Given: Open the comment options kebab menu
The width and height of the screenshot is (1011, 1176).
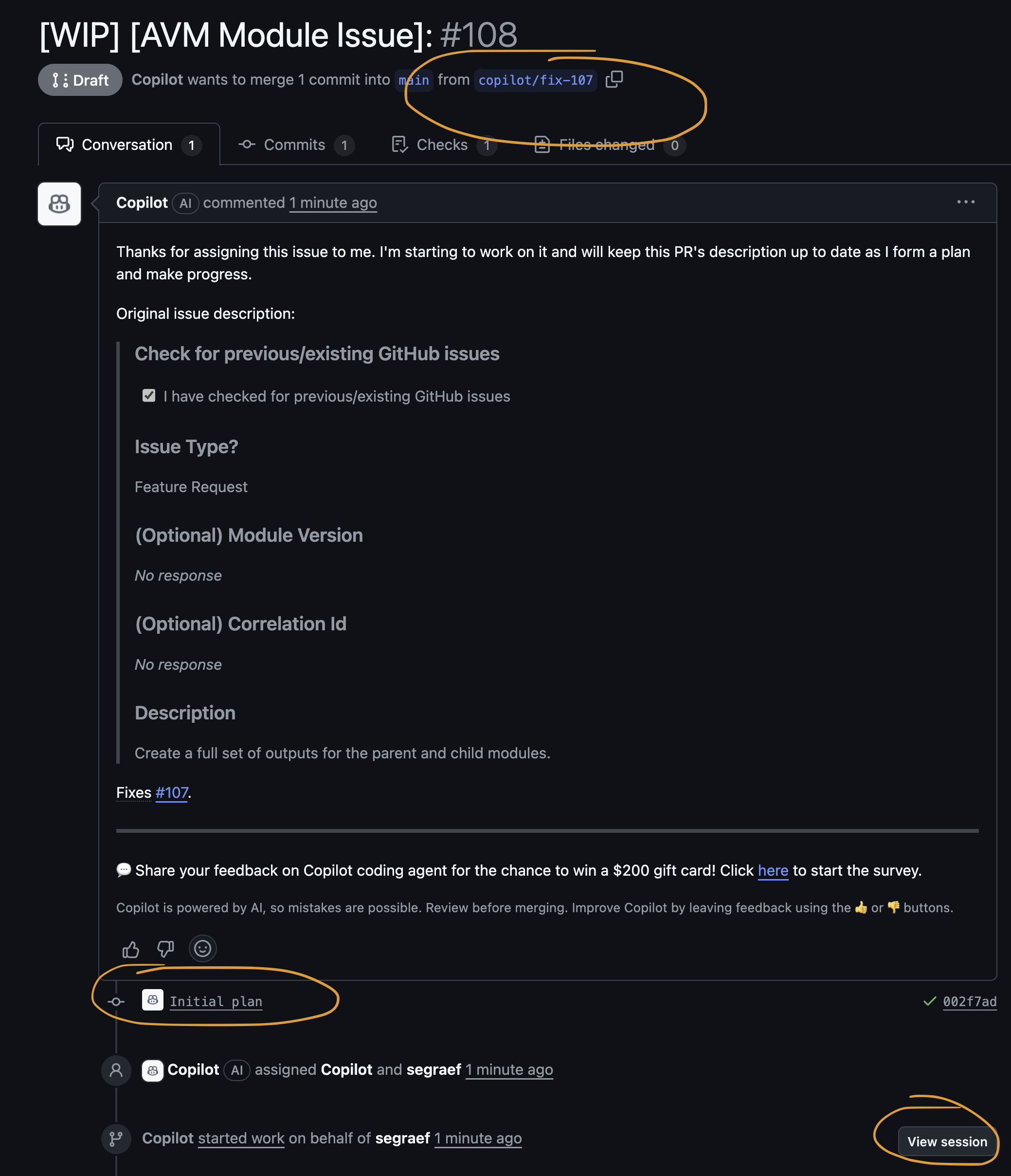Looking at the screenshot, I should click(966, 202).
